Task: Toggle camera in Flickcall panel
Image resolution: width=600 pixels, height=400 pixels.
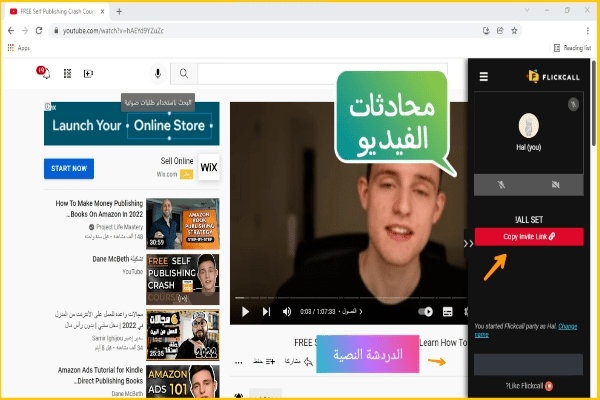Action: click(556, 185)
